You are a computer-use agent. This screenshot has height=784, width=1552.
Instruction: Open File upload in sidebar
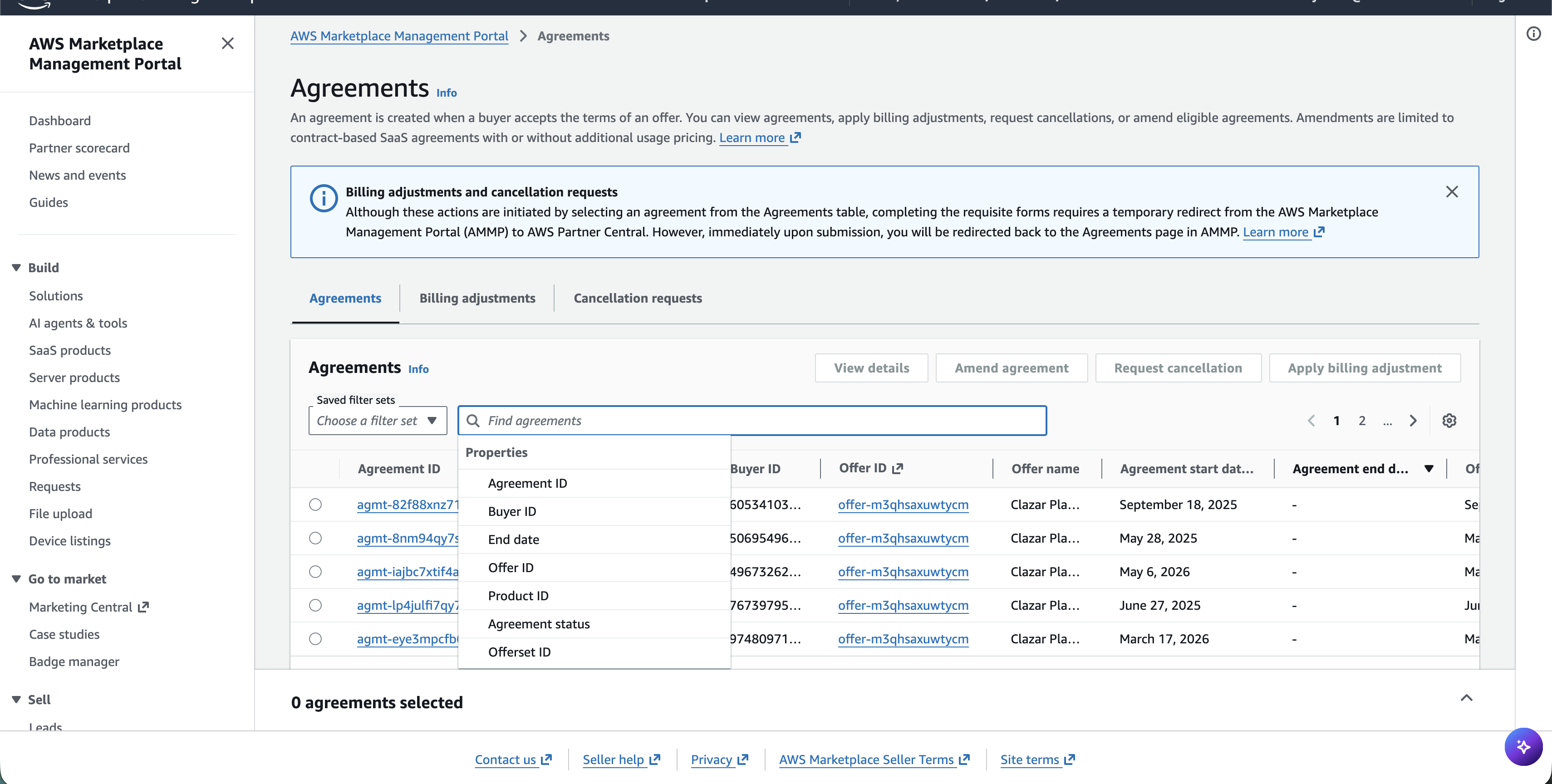60,514
